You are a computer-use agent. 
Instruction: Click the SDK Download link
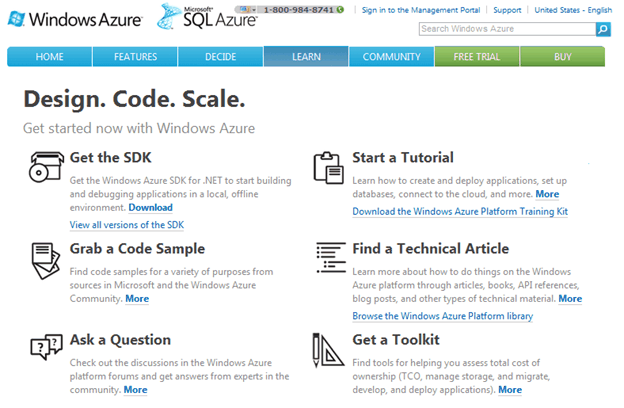[x=150, y=207]
